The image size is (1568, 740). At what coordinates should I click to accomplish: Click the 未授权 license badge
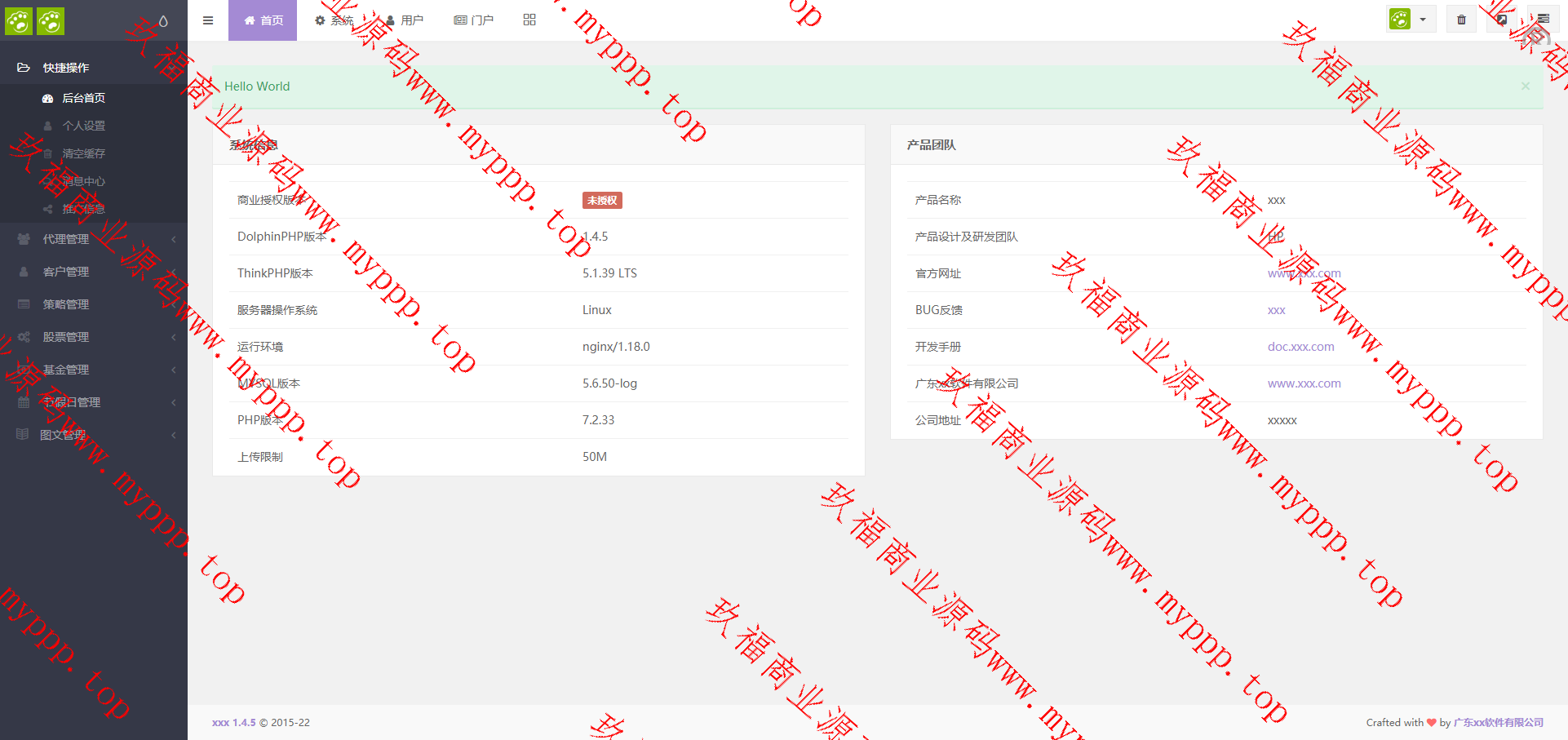click(602, 201)
